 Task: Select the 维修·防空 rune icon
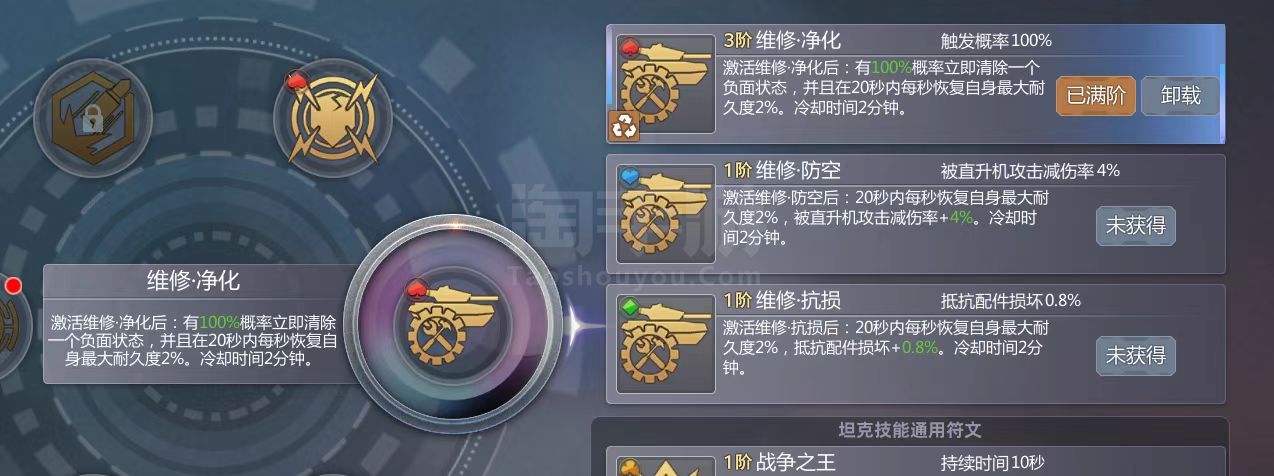point(665,214)
